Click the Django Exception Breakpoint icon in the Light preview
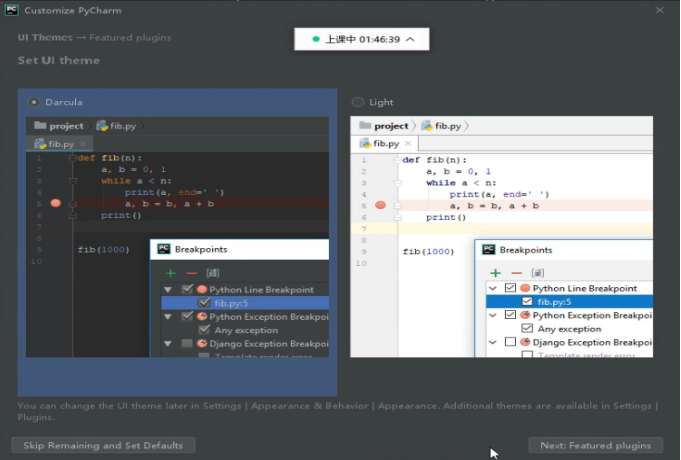Screen dimensions: 681x460 click(525, 342)
